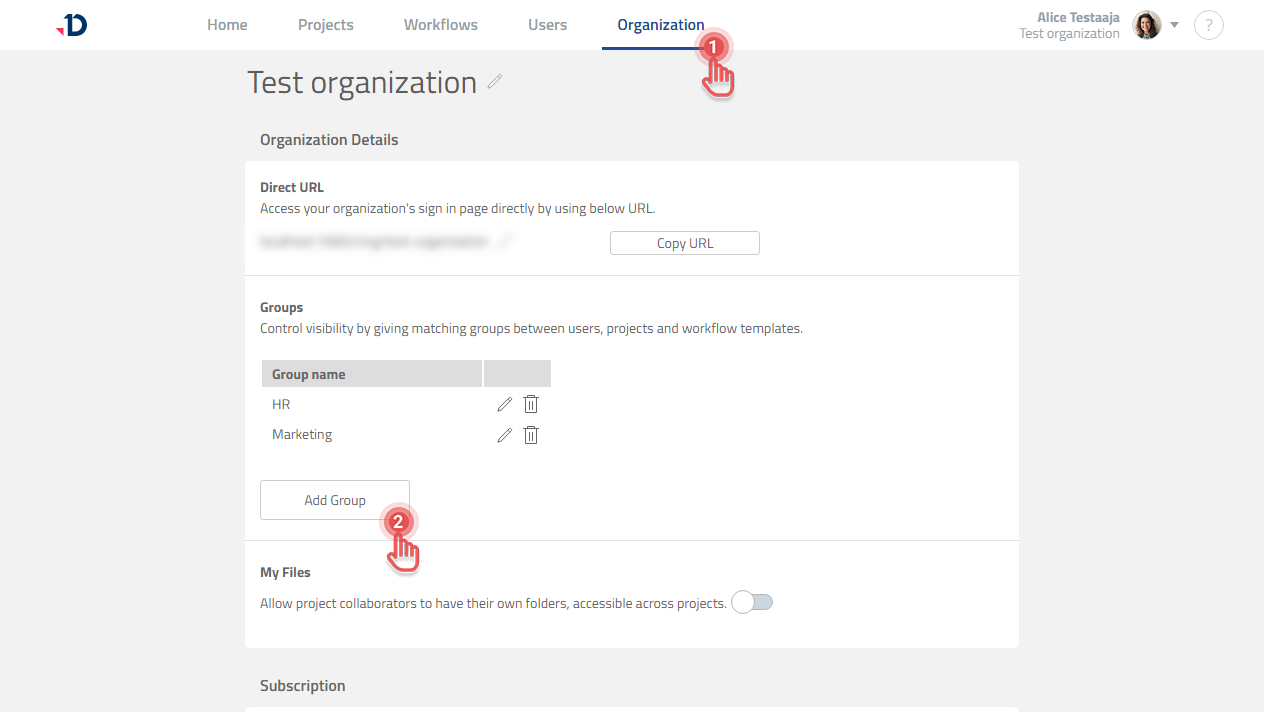
Task: Enable the My Files toggle switch
Action: click(x=752, y=603)
